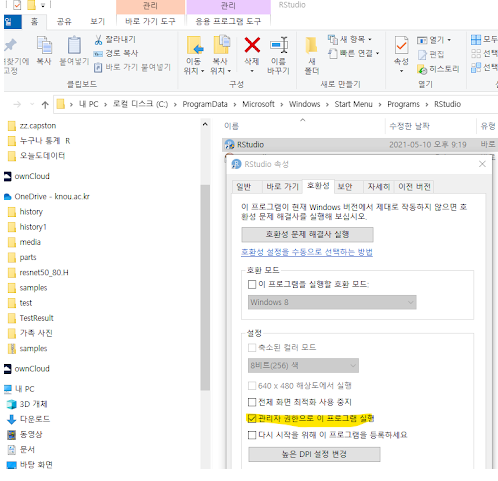Expand 빠른 연결 (Easy access) dropdown

[x=377, y=53]
